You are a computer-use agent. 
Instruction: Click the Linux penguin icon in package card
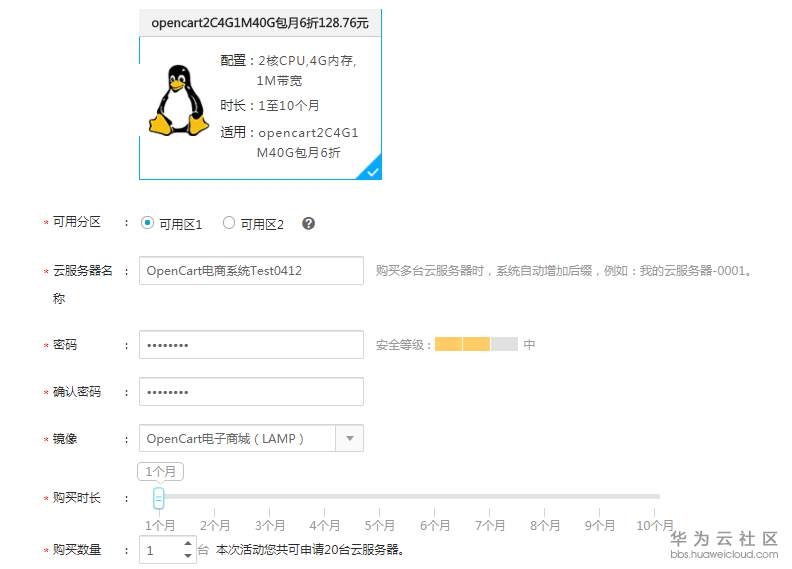(x=179, y=100)
